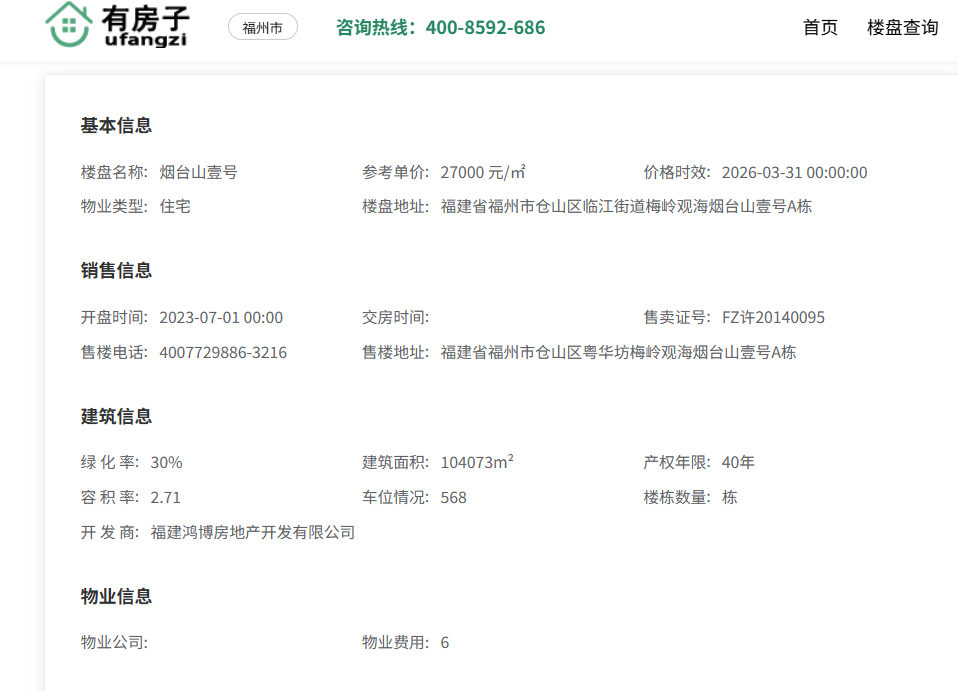Click the 开盘时间 value 2023-07-01
Image resolution: width=958 pixels, height=691 pixels.
point(220,318)
